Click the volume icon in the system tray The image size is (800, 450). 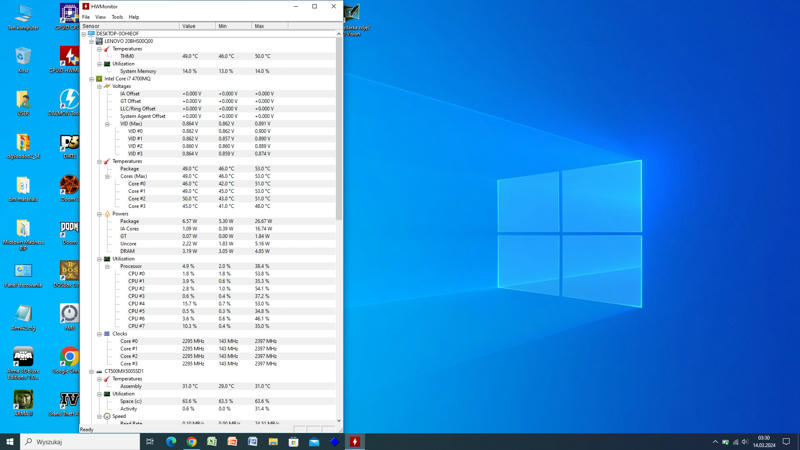tap(745, 442)
